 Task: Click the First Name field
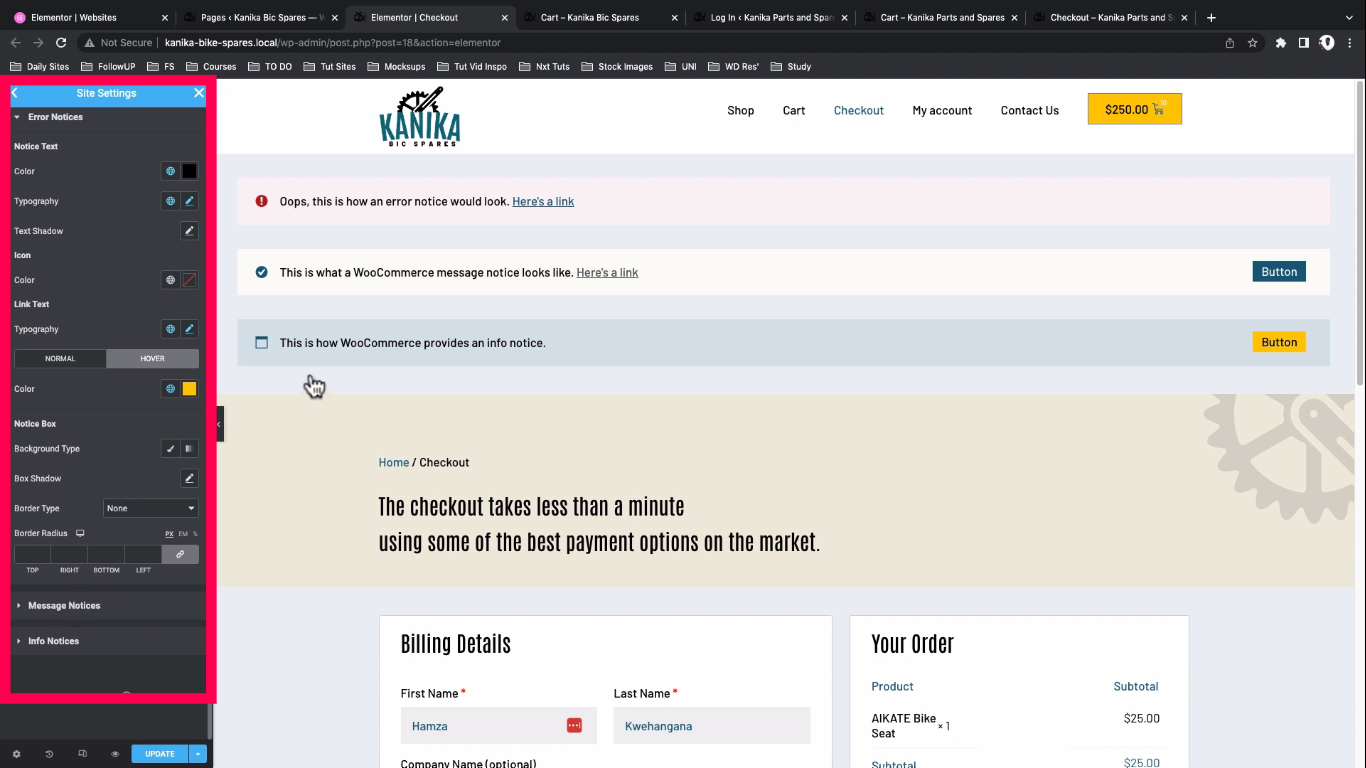[x=499, y=726]
